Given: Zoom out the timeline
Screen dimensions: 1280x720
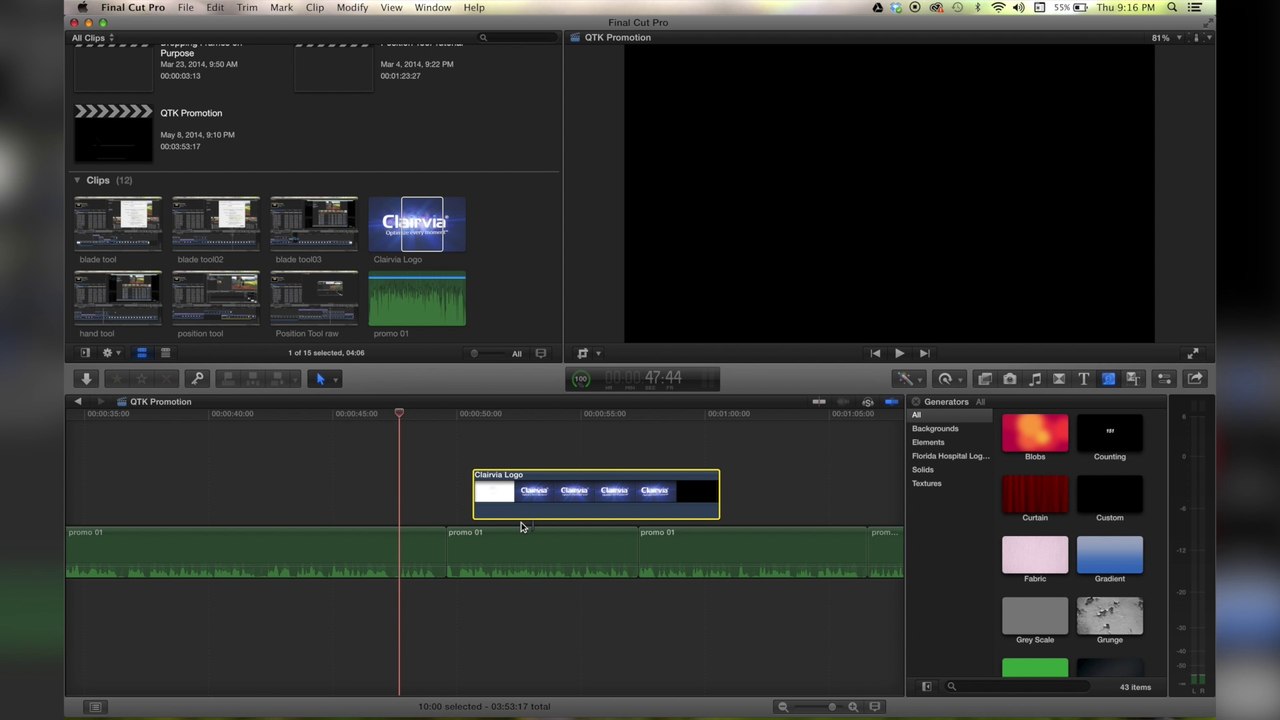Looking at the screenshot, I should point(783,707).
